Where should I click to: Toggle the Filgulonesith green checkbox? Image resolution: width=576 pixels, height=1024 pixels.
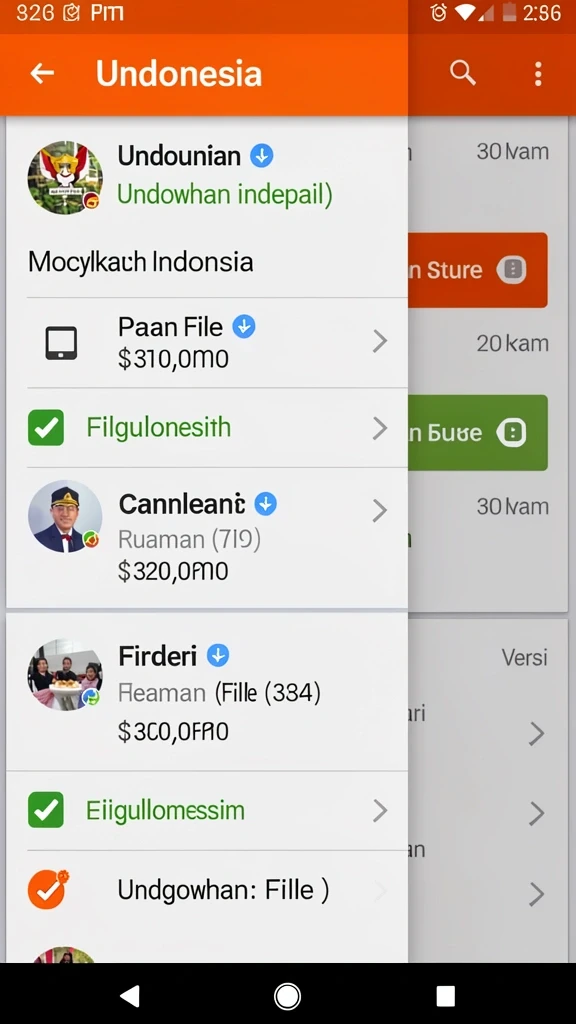[46, 428]
